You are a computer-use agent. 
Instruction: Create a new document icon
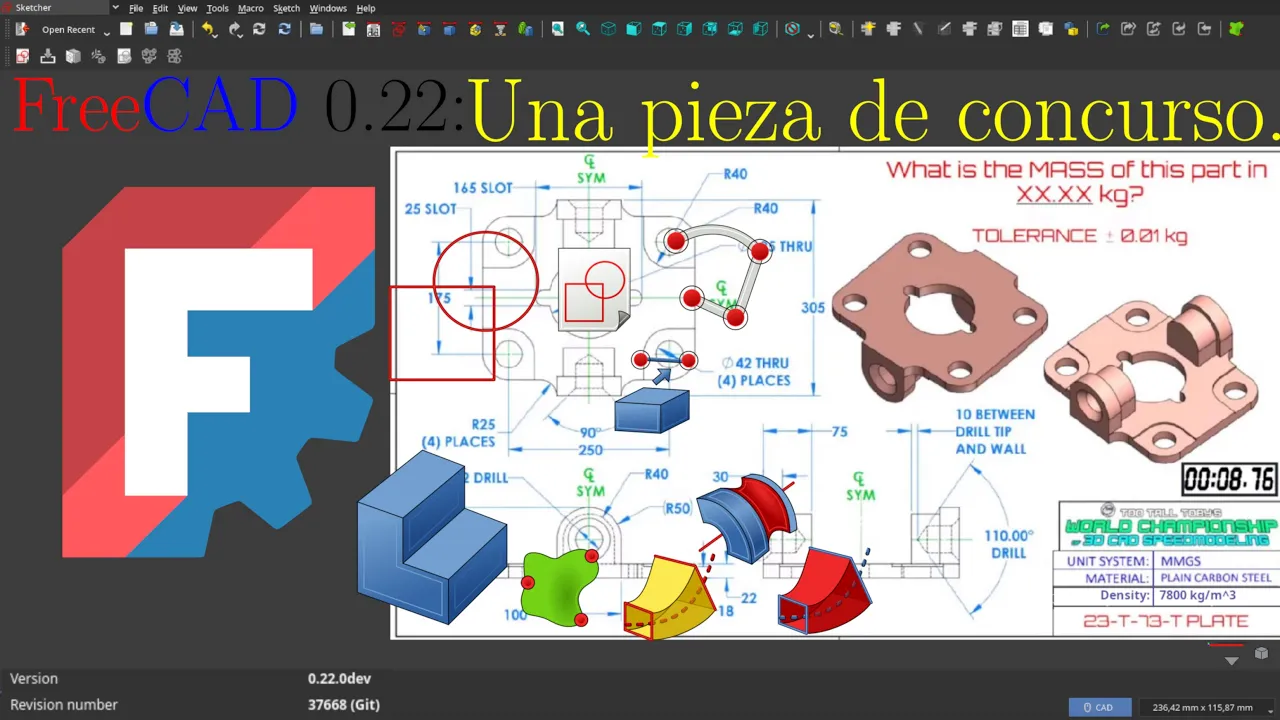126,30
